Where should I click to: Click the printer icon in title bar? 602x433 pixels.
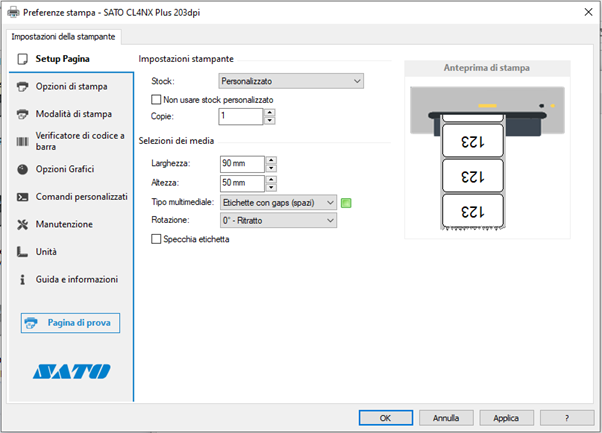click(13, 12)
